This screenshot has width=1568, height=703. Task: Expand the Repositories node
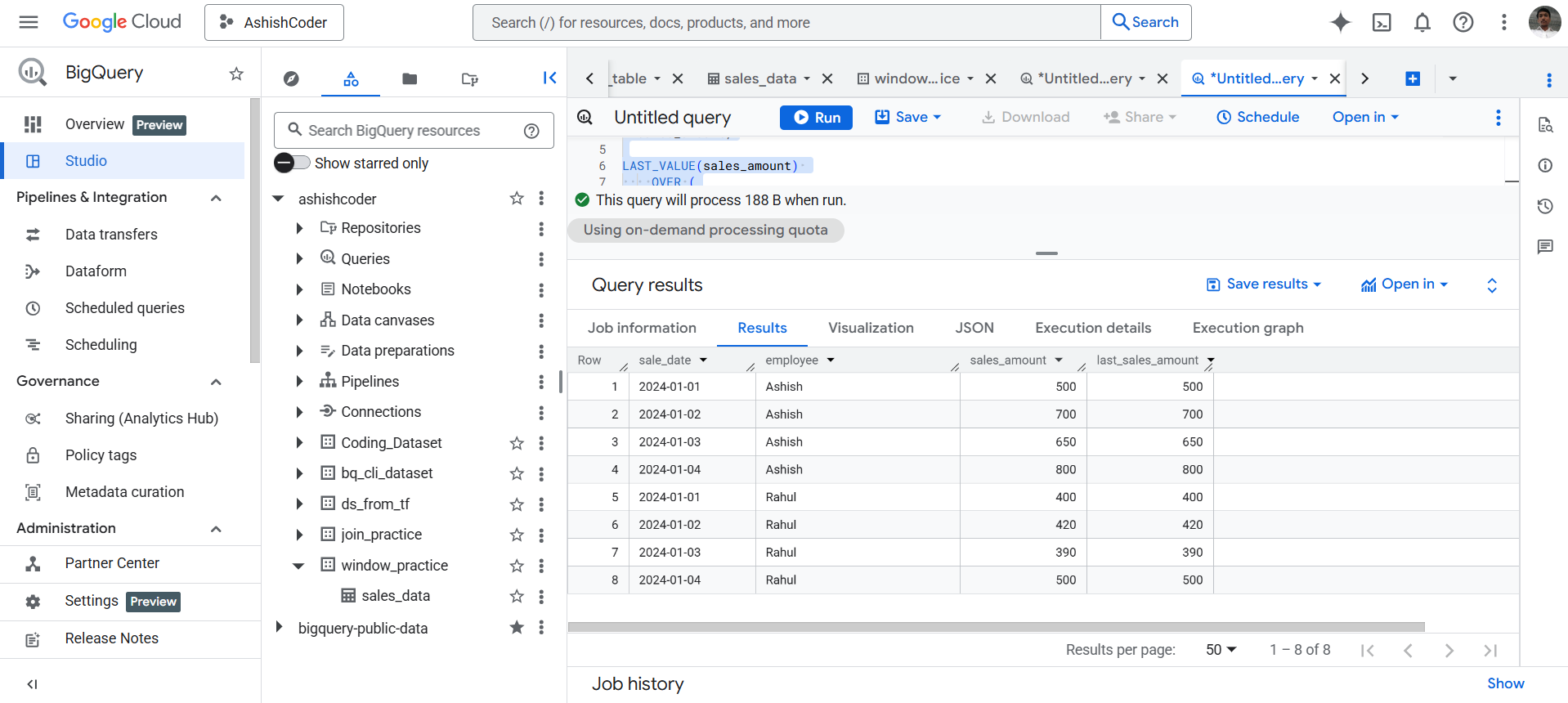[299, 228]
